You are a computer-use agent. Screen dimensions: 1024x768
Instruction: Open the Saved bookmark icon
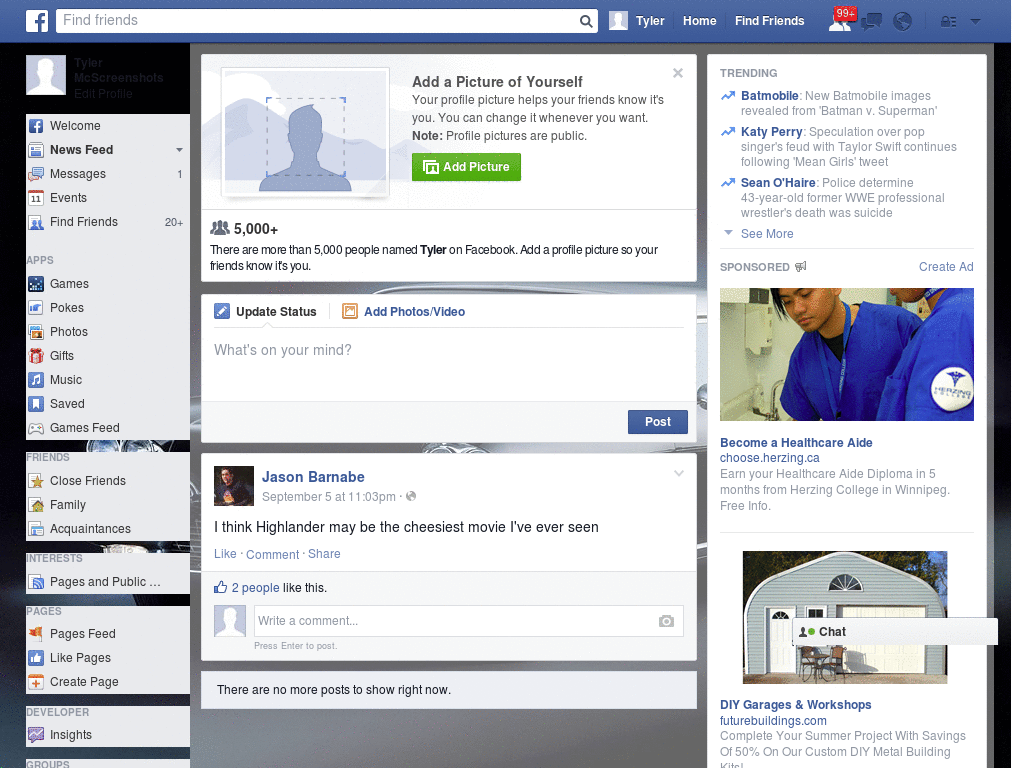36,404
